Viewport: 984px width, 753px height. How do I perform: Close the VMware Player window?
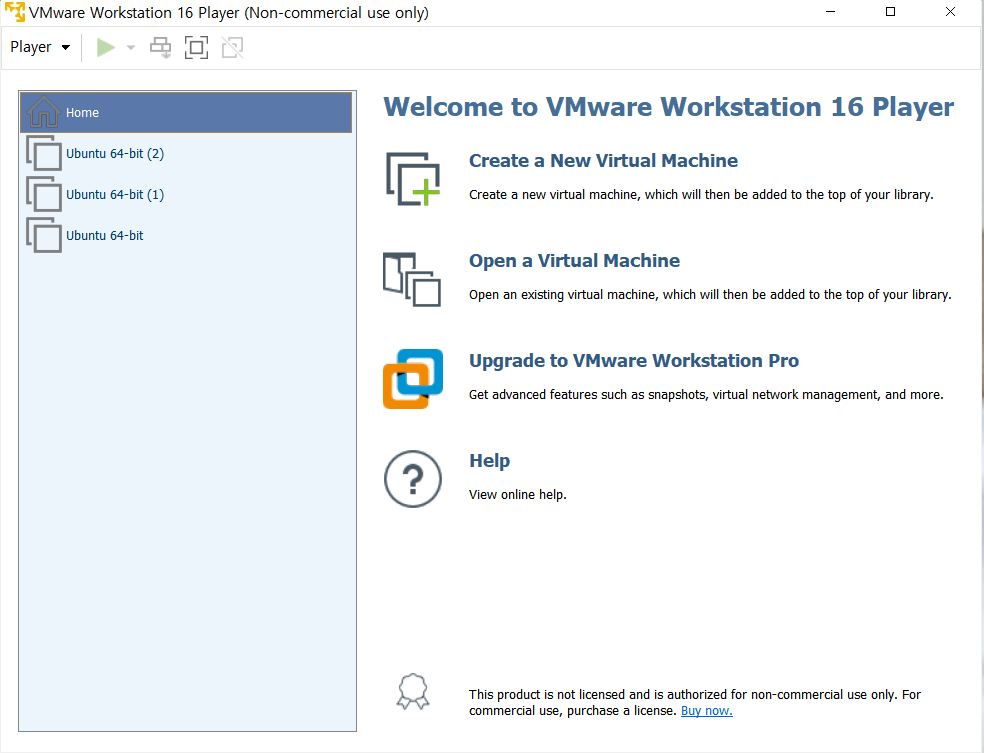(951, 12)
